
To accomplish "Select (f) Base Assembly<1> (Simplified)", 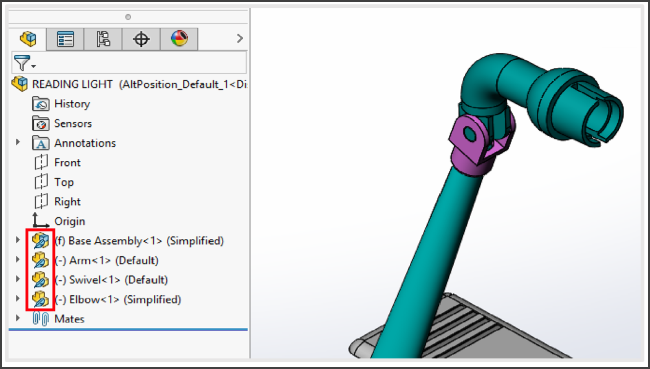I will click(139, 241).
